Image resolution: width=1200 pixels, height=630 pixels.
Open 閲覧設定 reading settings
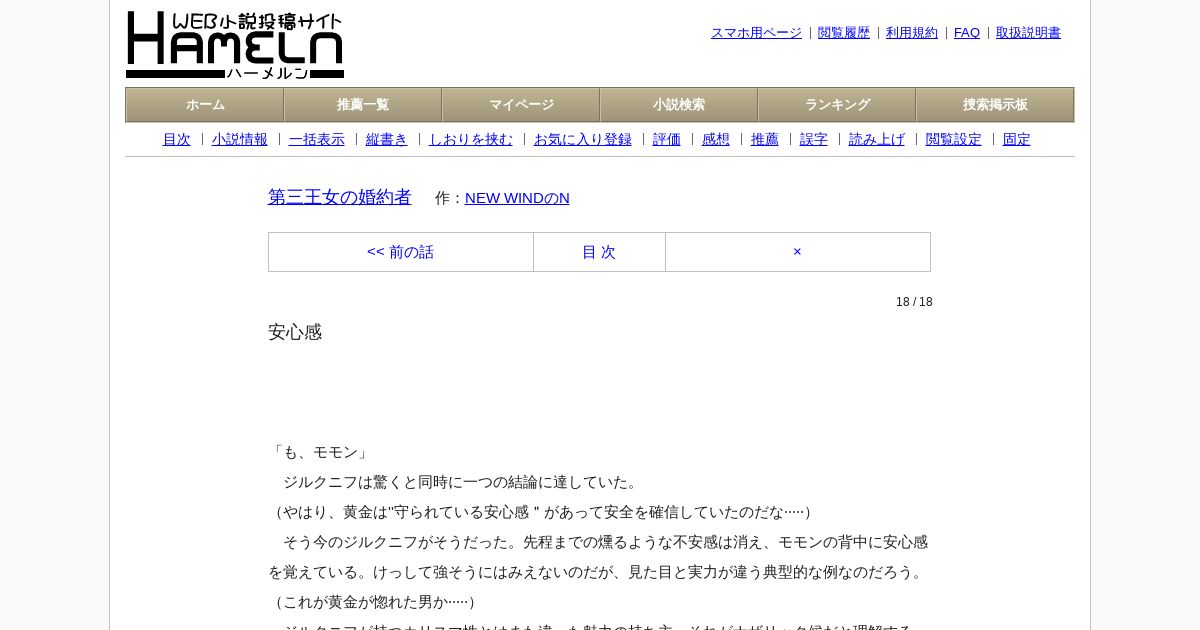click(954, 140)
